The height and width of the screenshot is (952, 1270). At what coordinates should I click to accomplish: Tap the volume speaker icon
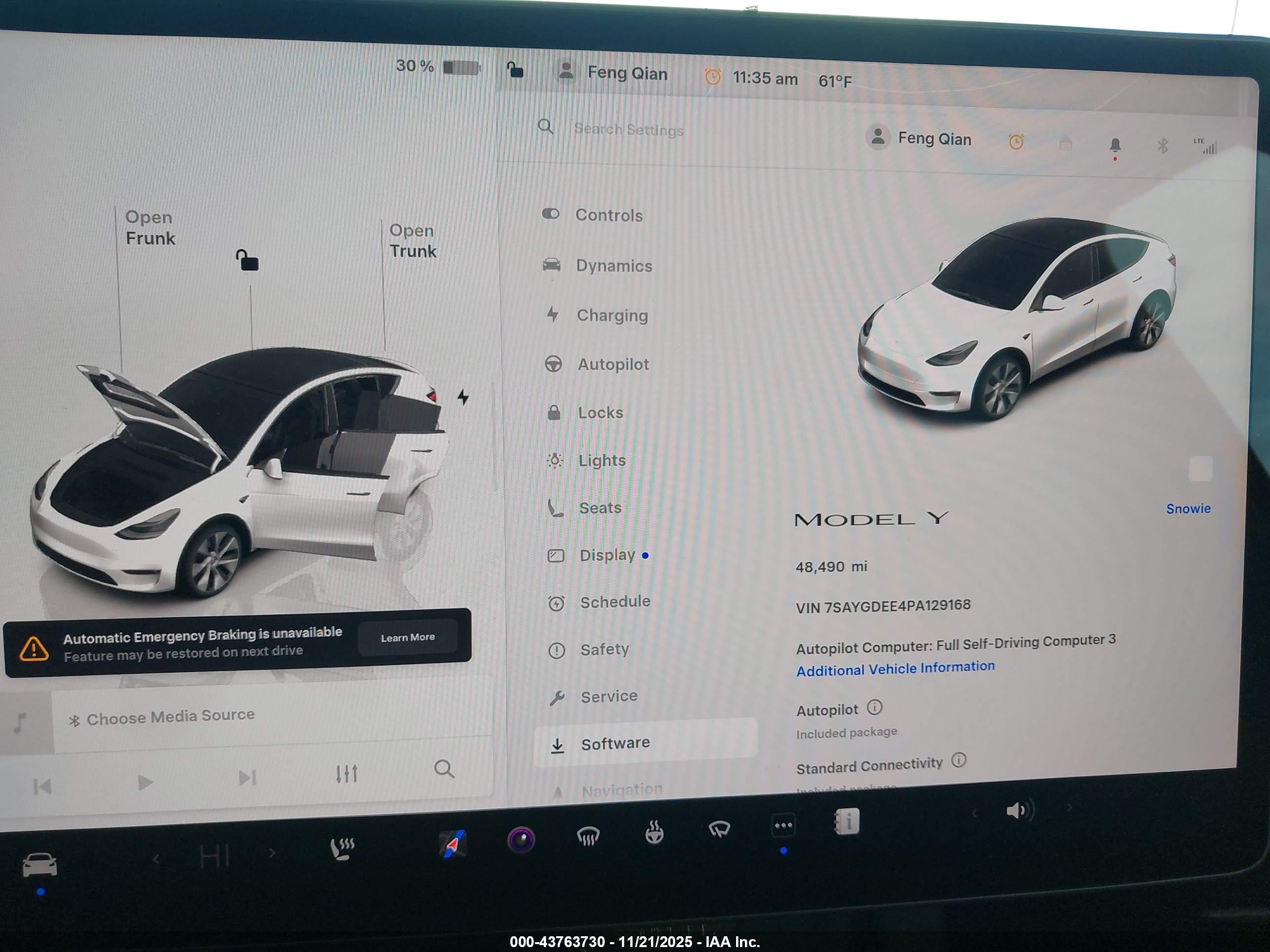tap(1020, 810)
